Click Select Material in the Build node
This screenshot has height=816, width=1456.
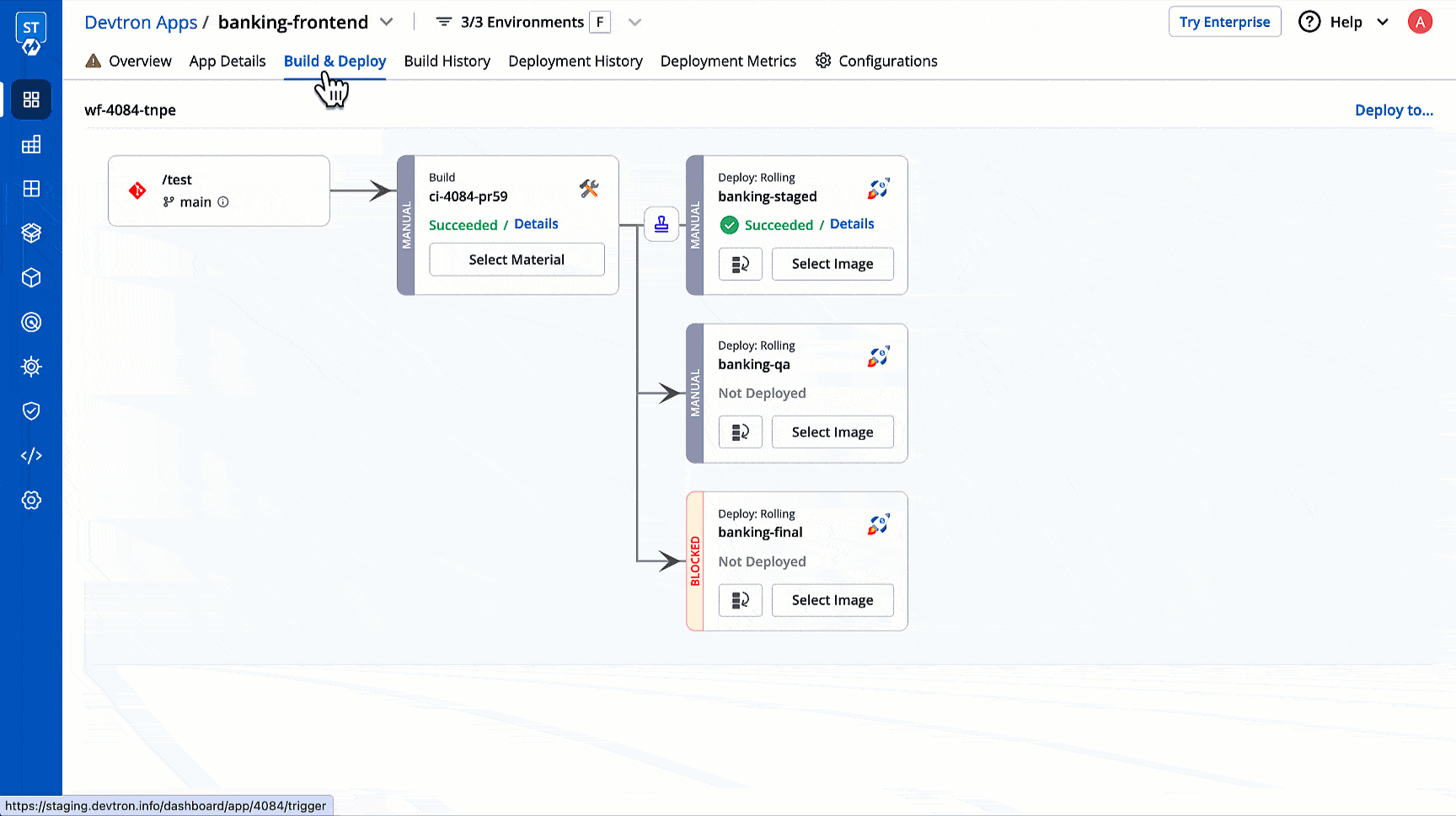click(517, 260)
